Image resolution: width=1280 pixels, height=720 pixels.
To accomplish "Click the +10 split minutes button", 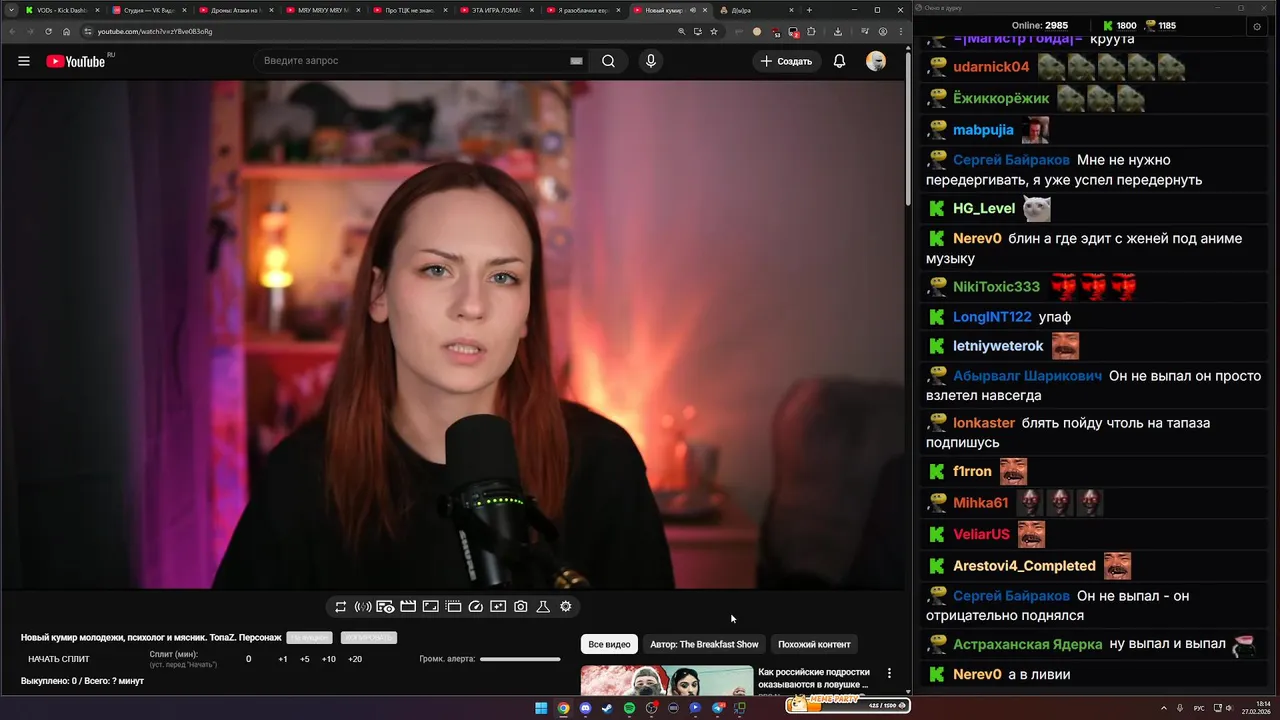I will [328, 659].
